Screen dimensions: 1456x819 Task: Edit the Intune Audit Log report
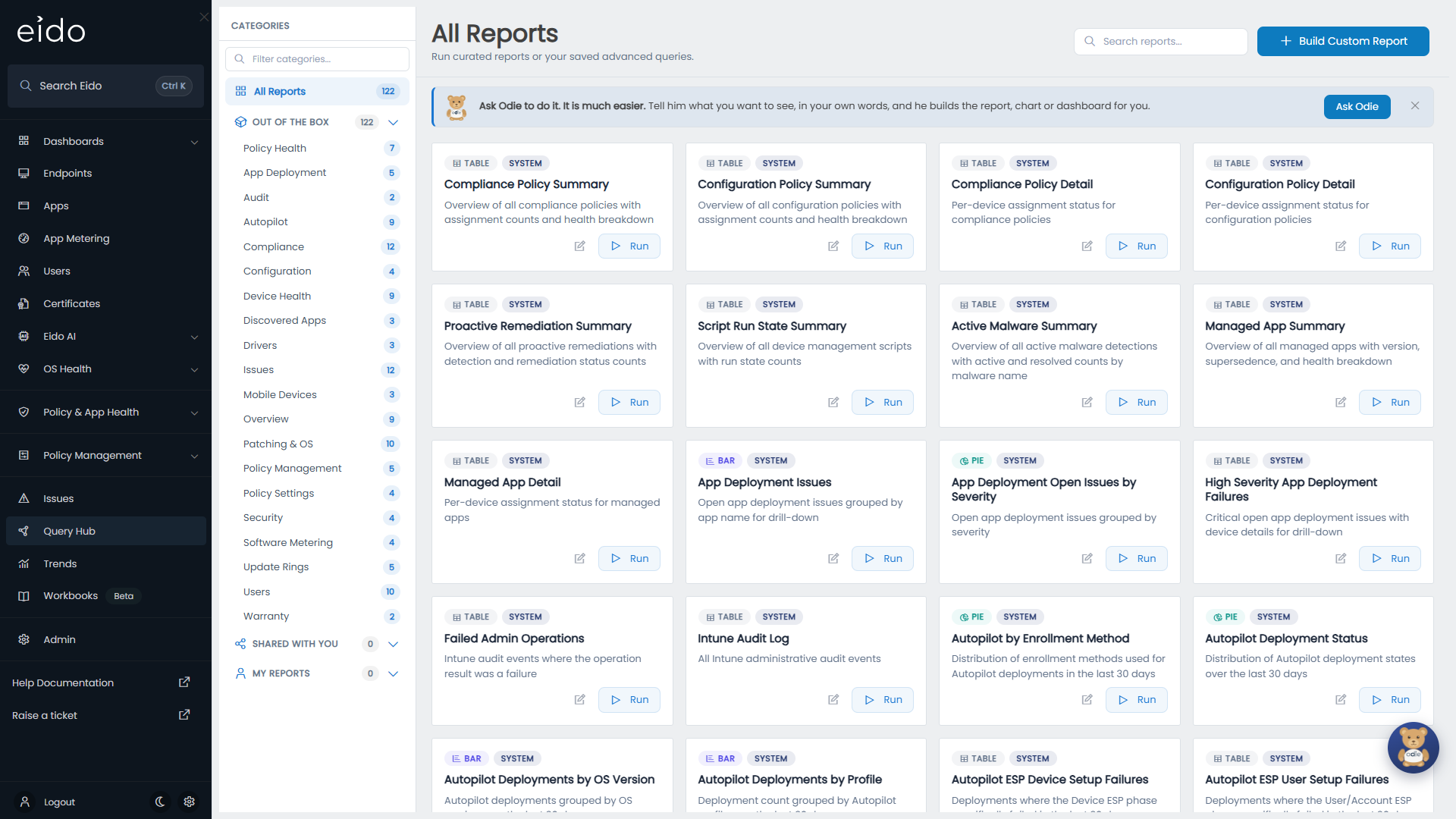tap(833, 699)
